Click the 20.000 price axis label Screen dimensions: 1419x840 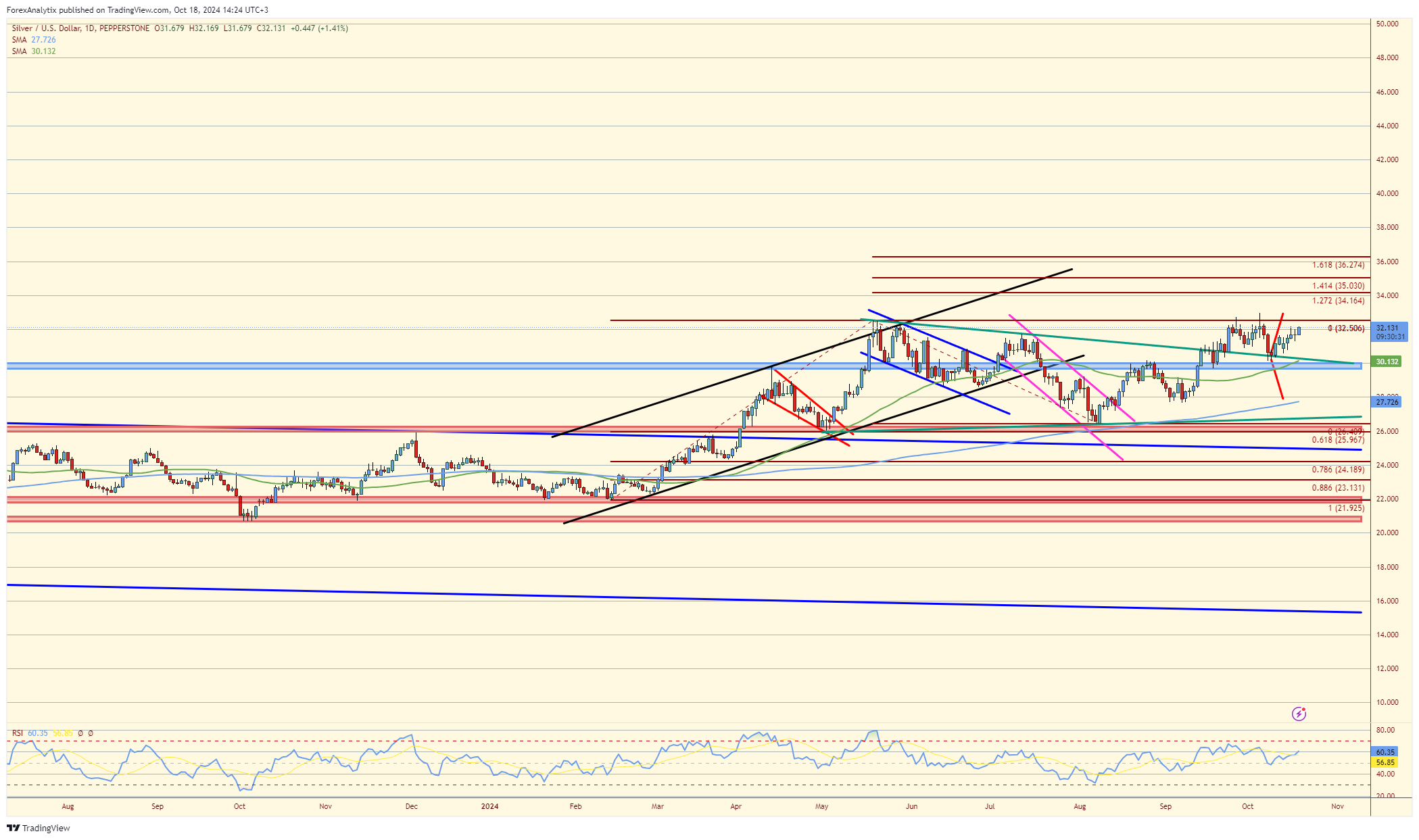(1387, 533)
